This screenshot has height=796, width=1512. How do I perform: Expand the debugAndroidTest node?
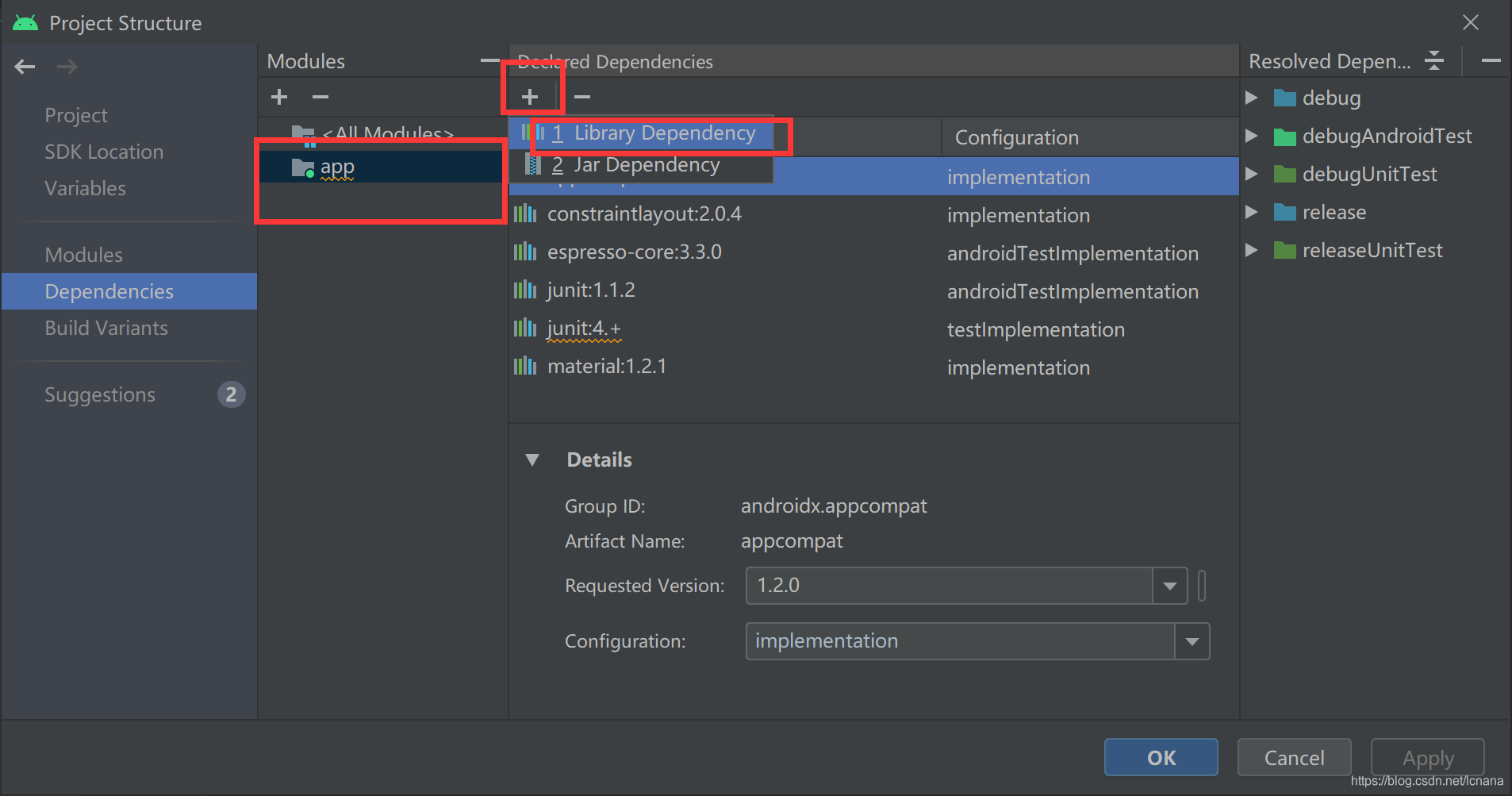pos(1252,136)
